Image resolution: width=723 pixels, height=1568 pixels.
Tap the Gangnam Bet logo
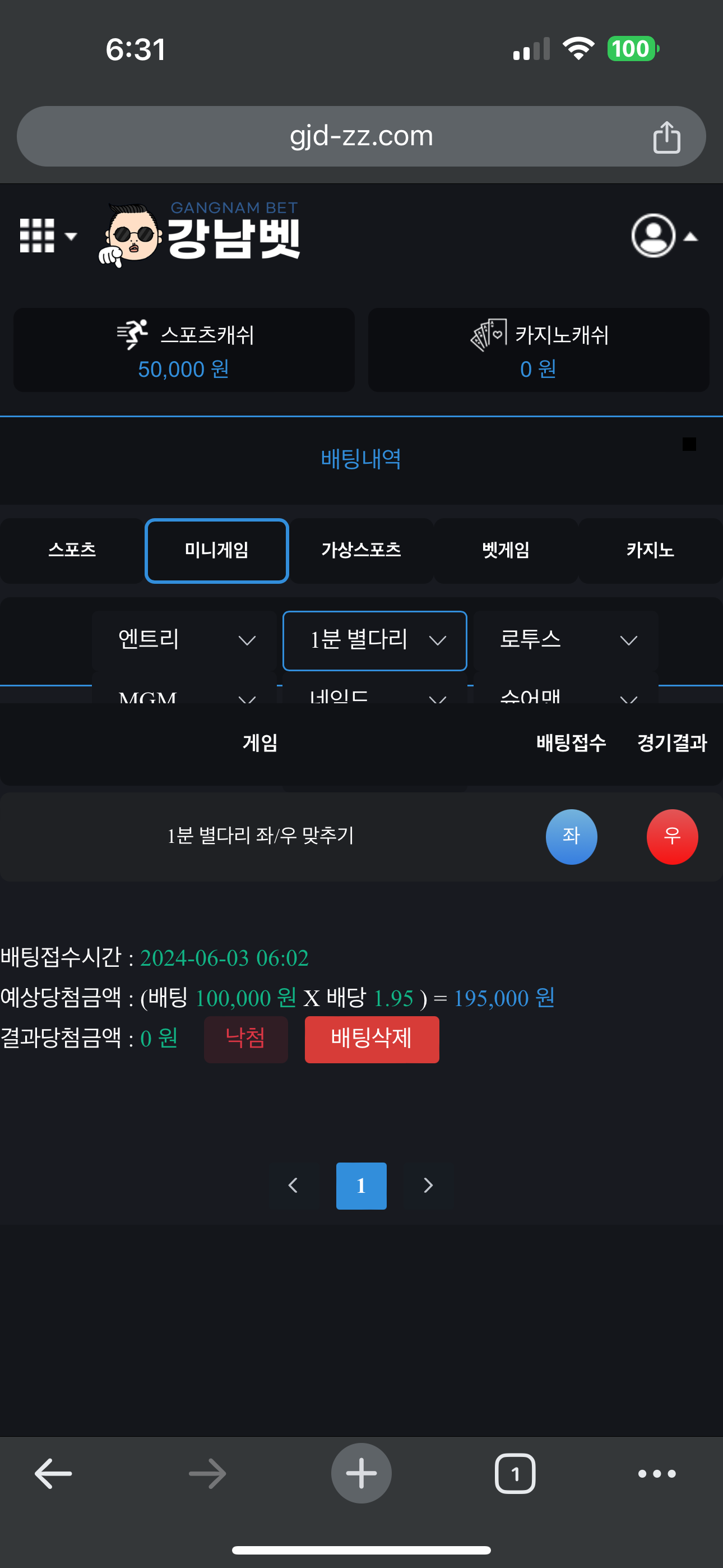click(201, 236)
